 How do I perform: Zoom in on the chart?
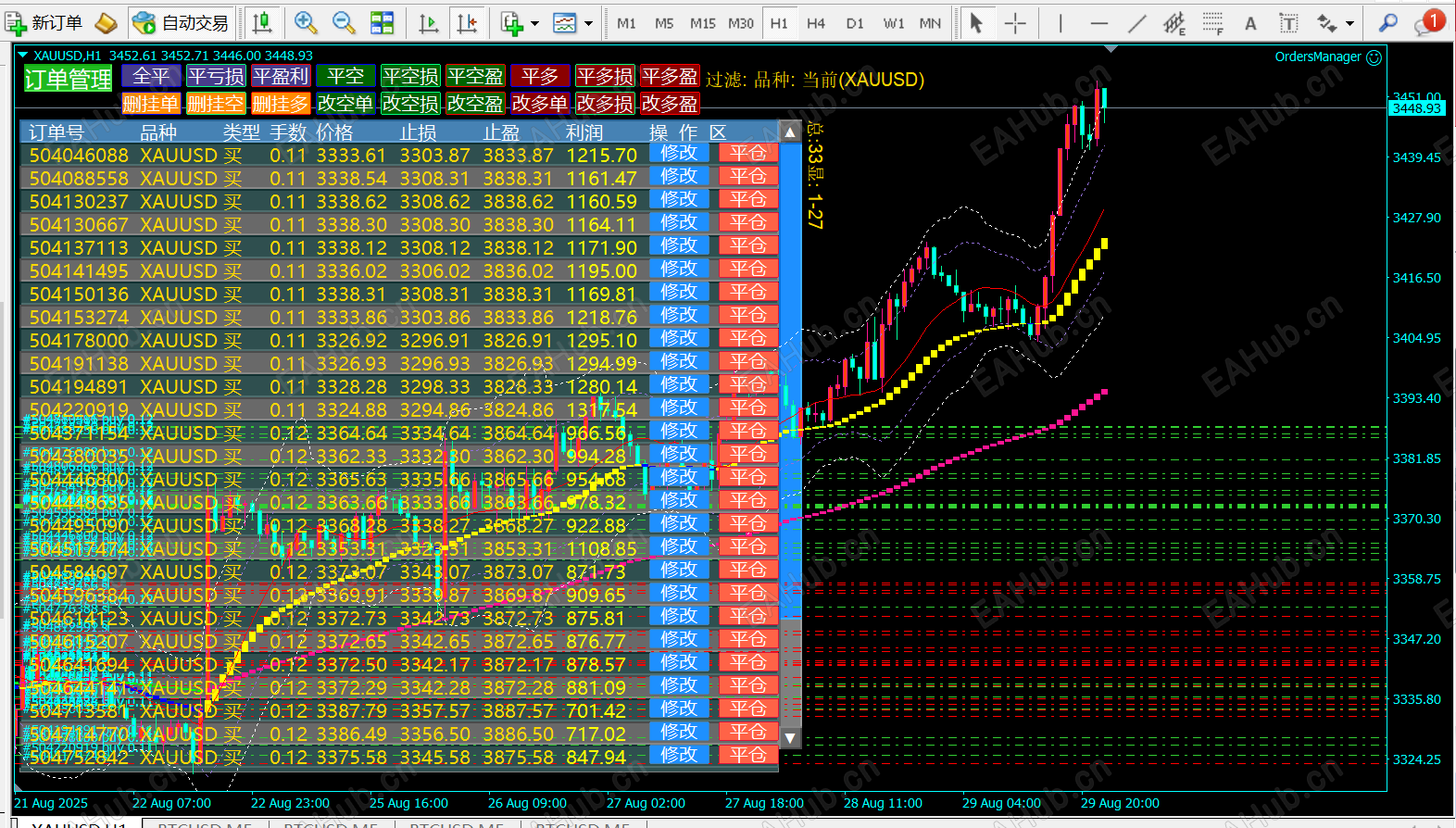(306, 22)
